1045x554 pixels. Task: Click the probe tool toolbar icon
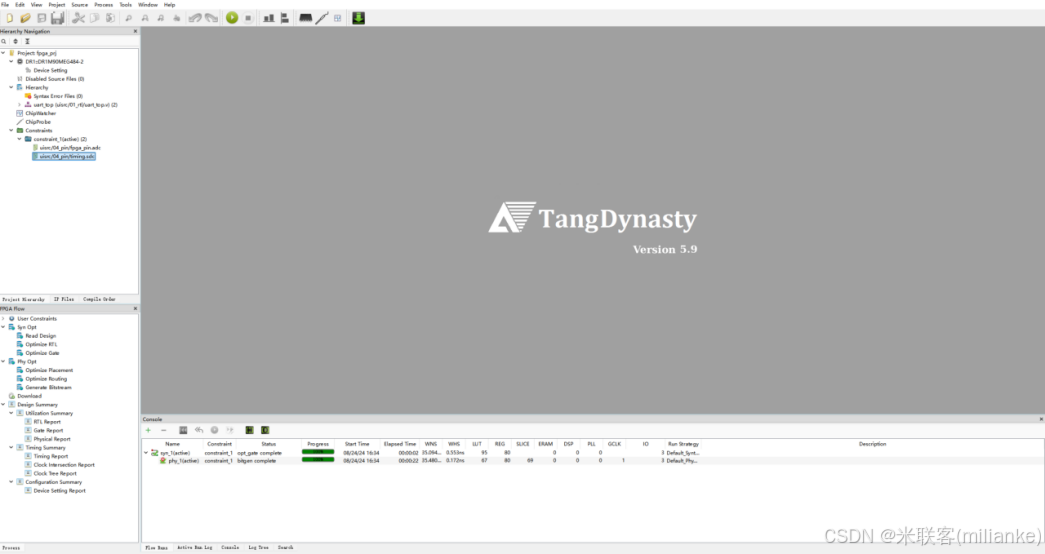click(322, 18)
